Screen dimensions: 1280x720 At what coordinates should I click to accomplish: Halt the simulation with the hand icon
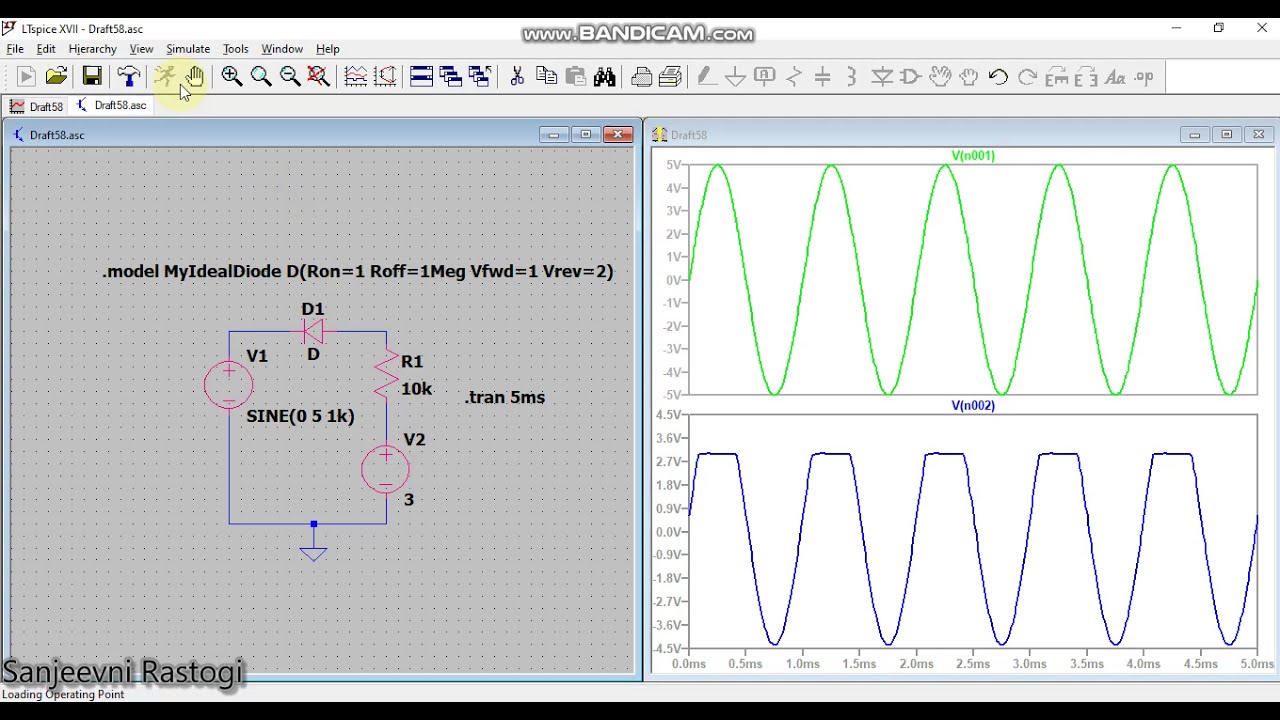point(194,76)
